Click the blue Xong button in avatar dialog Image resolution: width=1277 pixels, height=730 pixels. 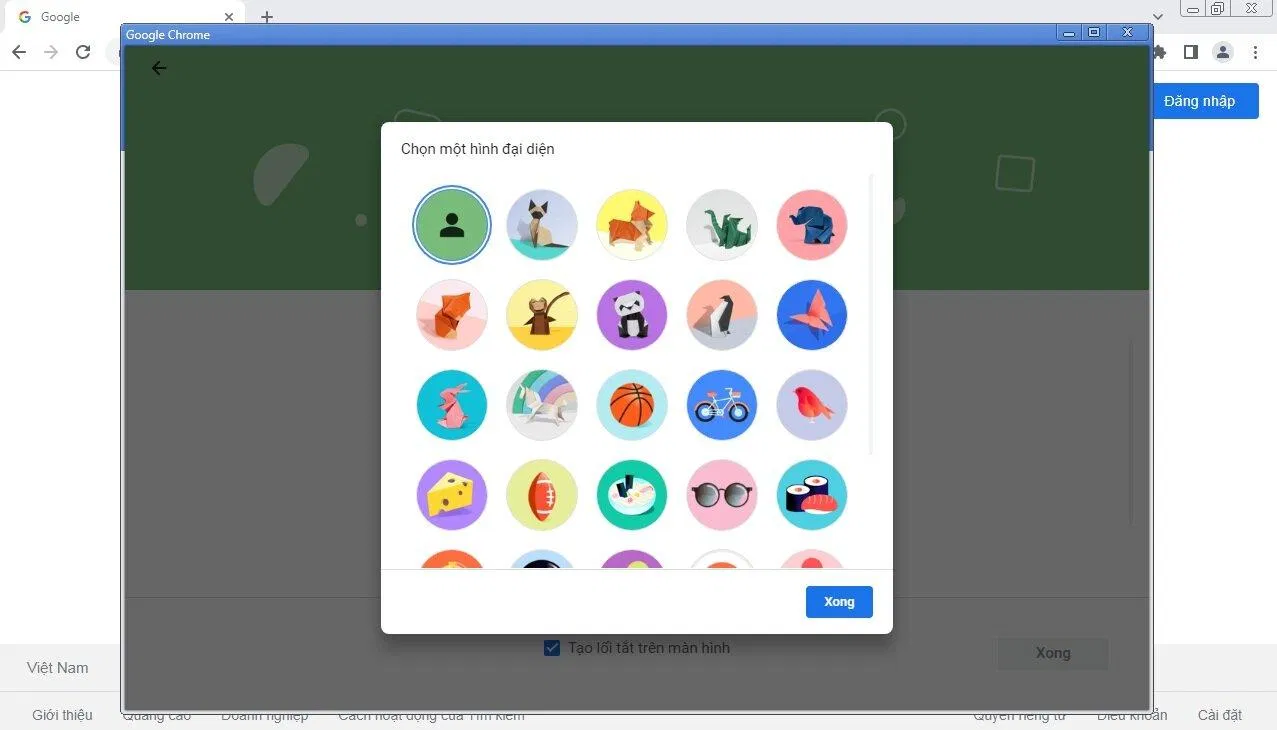[x=839, y=602]
